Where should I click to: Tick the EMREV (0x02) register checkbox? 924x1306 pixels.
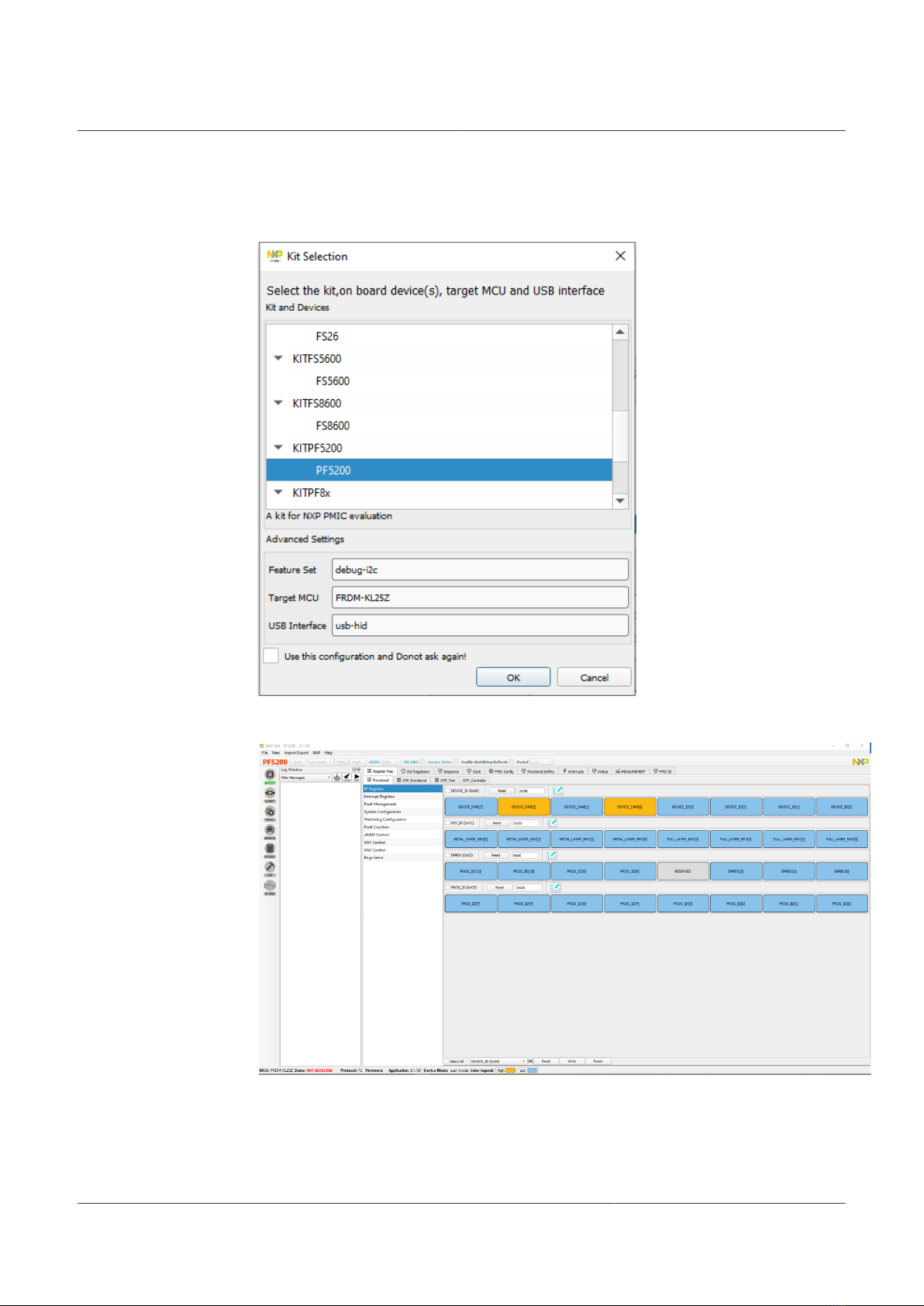(447, 855)
